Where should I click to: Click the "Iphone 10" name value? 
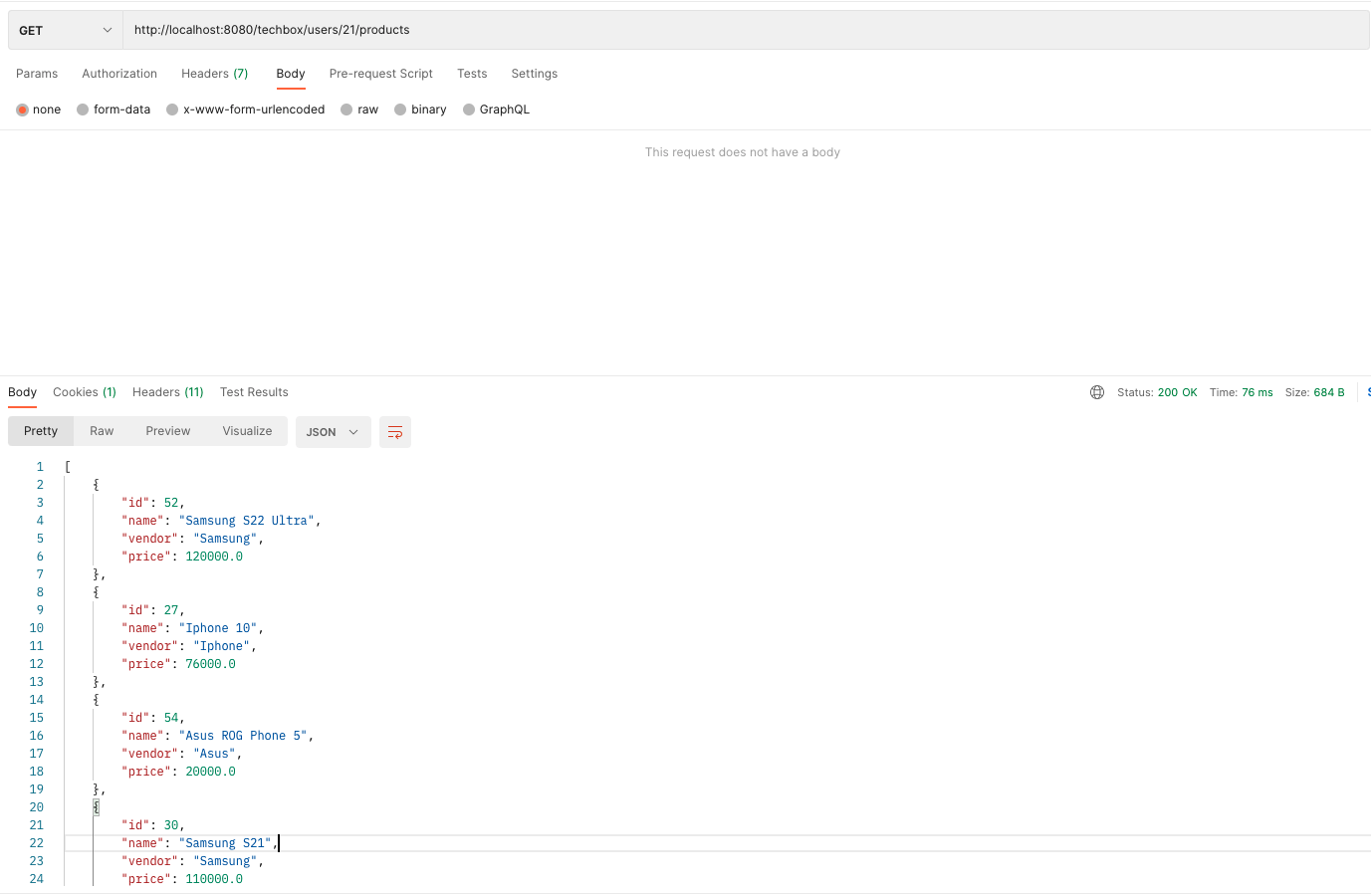point(218,628)
